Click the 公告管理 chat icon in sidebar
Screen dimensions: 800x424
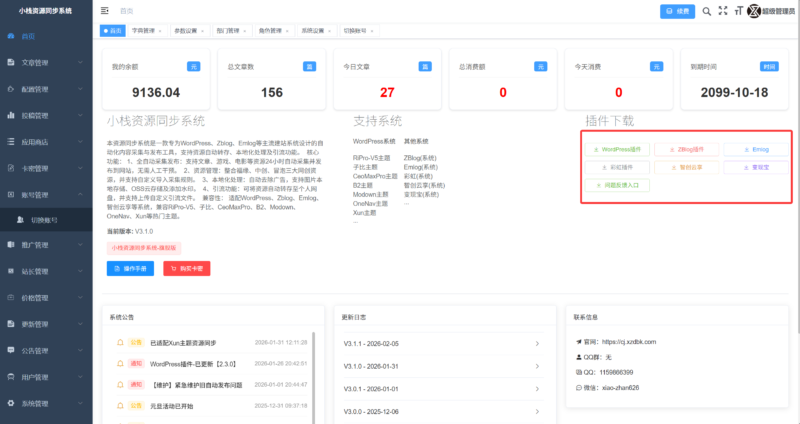(11, 351)
